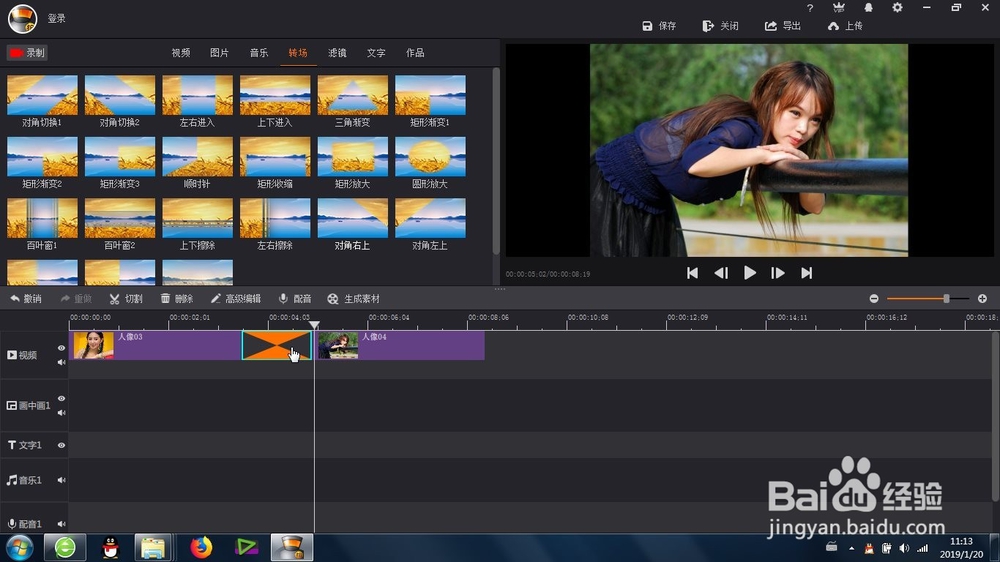The height and width of the screenshot is (562, 1000).
Task: Select the 圆形放大 transition
Action: click(430, 157)
